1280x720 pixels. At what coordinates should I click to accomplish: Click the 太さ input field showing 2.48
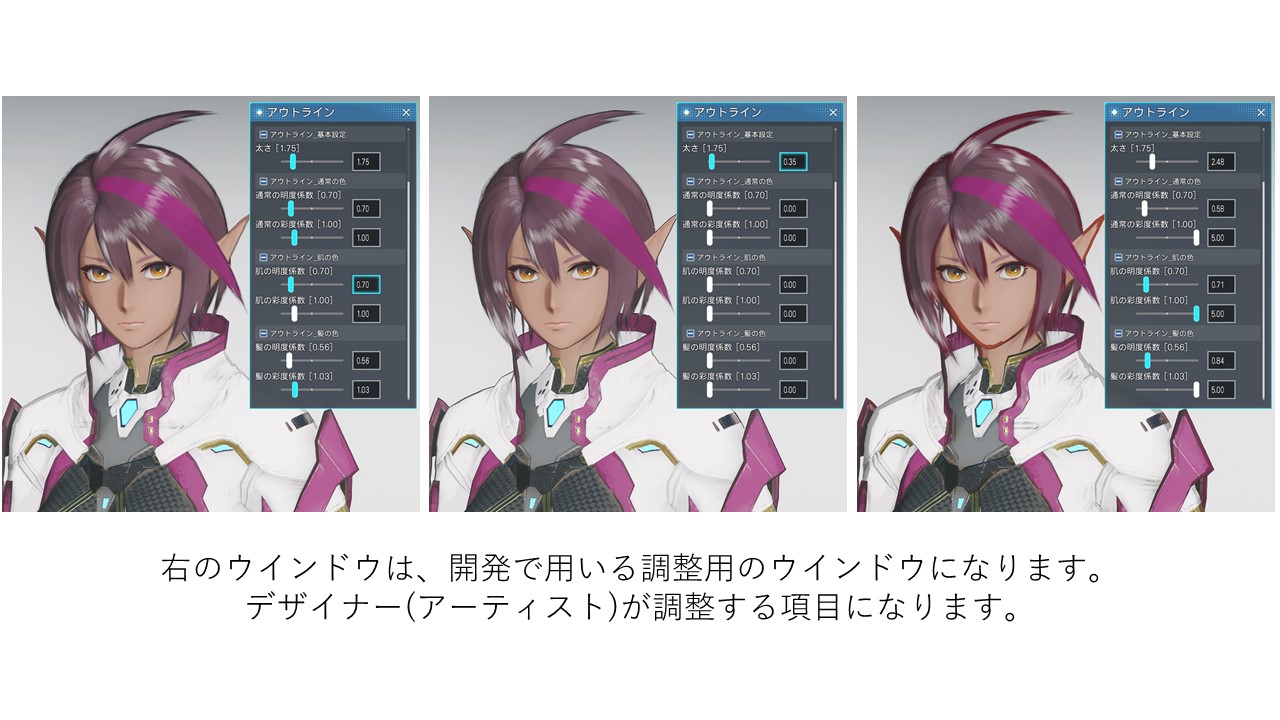coord(1220,161)
